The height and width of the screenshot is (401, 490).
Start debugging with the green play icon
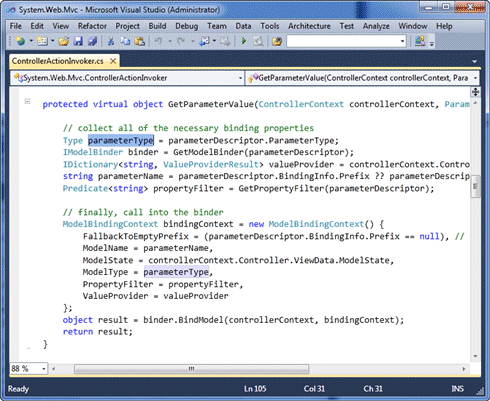pos(244,41)
